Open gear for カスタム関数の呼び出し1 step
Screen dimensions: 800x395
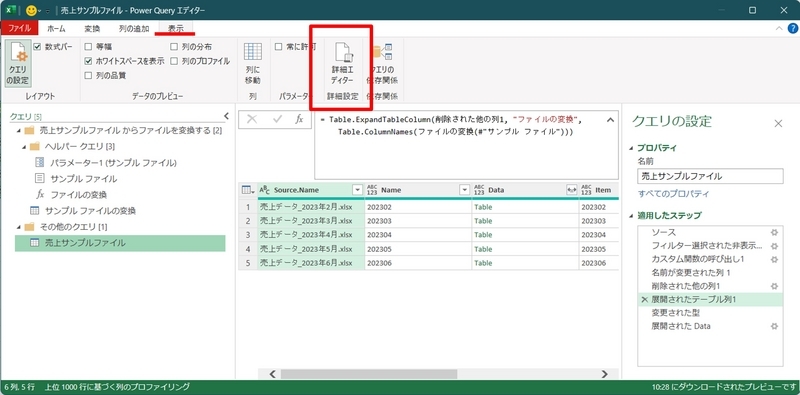[x=774, y=259]
